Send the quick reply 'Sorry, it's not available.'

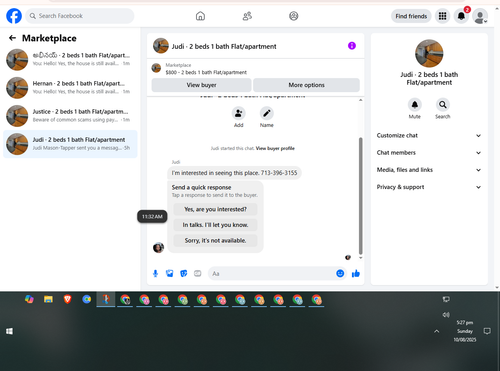(215, 240)
